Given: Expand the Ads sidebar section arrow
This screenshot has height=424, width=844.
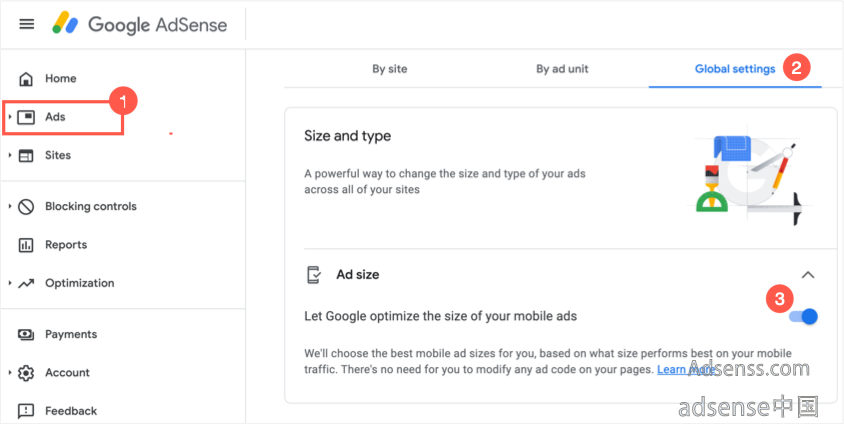Looking at the screenshot, I should coord(10,117).
